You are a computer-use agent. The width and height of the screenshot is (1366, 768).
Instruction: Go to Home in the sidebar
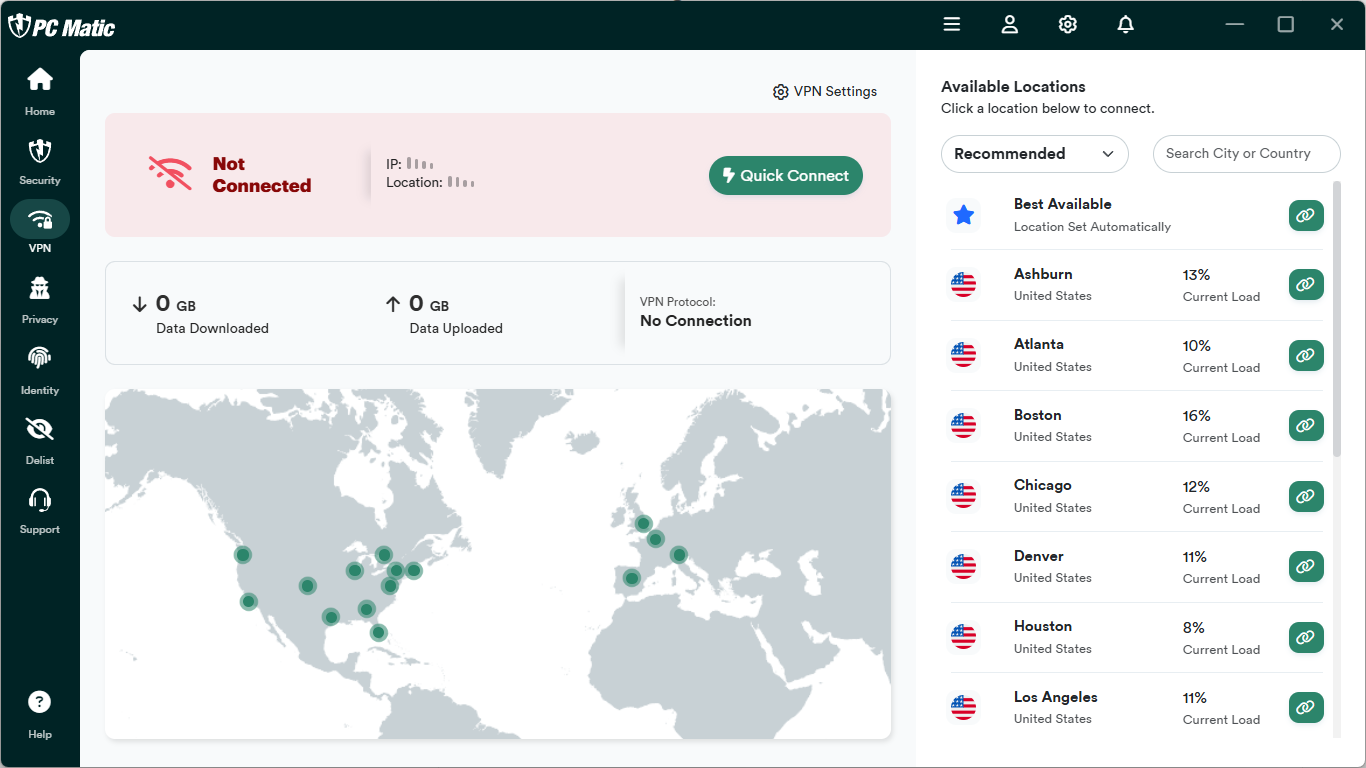40,91
